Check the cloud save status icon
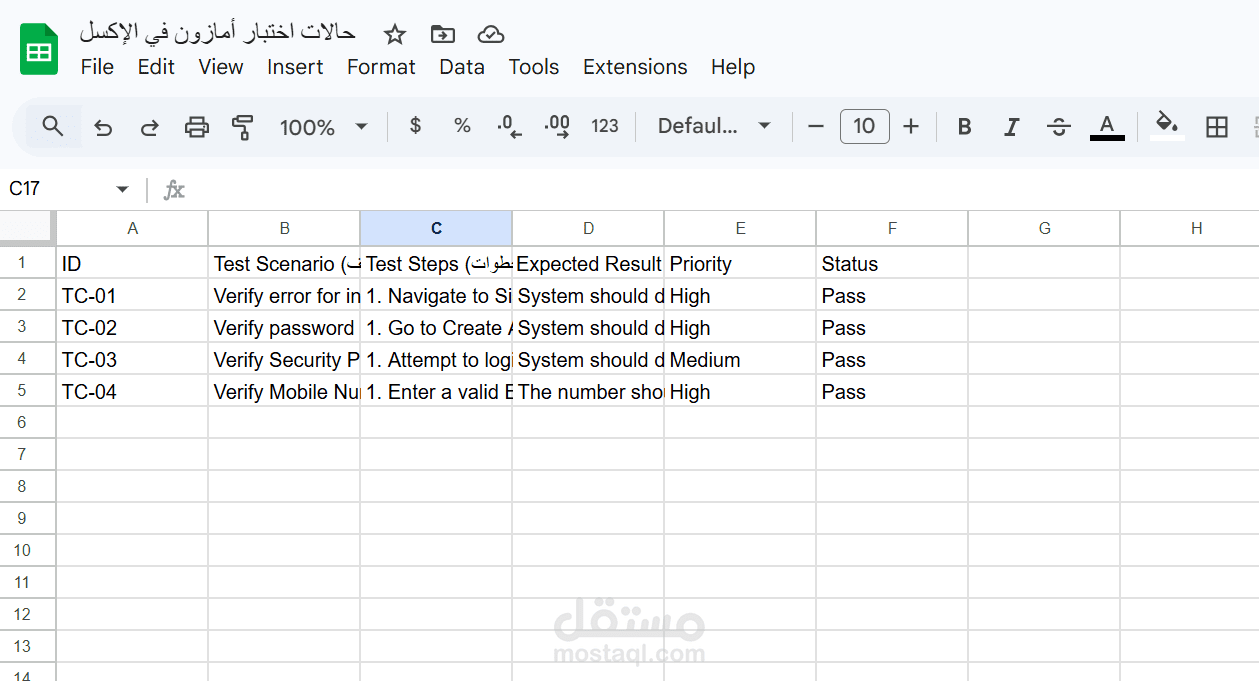The width and height of the screenshot is (1259, 681). tap(490, 34)
